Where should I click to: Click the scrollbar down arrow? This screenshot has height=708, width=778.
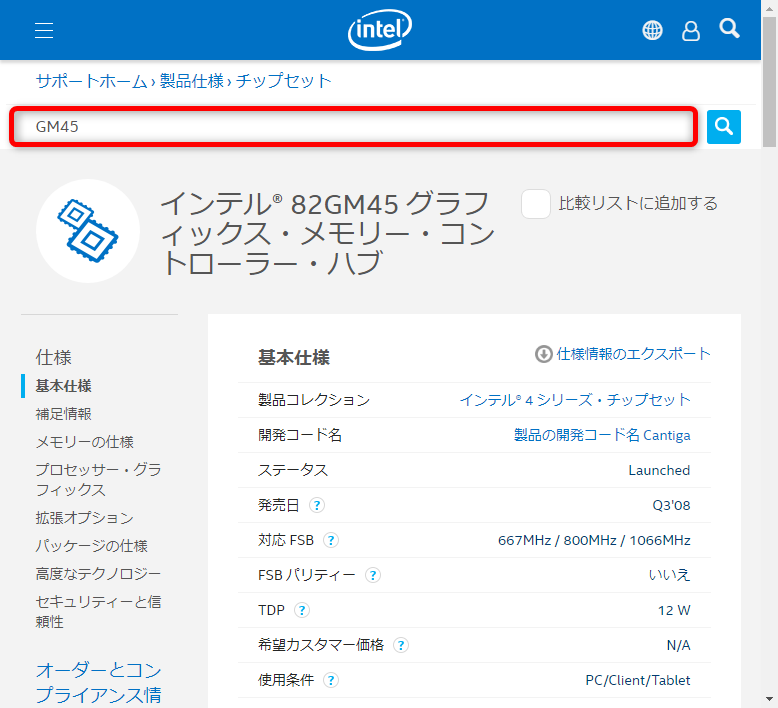(770, 699)
